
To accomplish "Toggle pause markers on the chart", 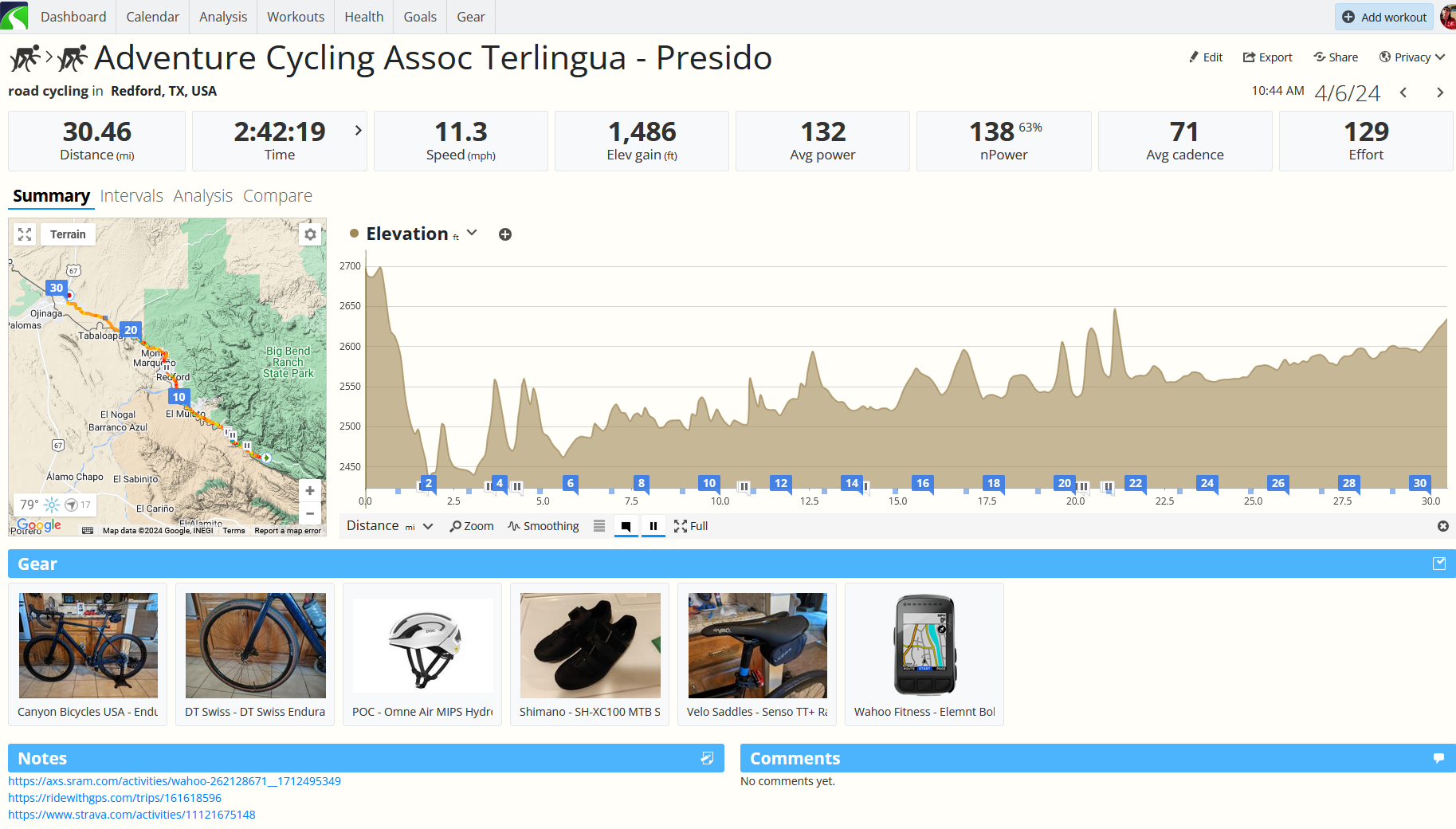I will (653, 526).
